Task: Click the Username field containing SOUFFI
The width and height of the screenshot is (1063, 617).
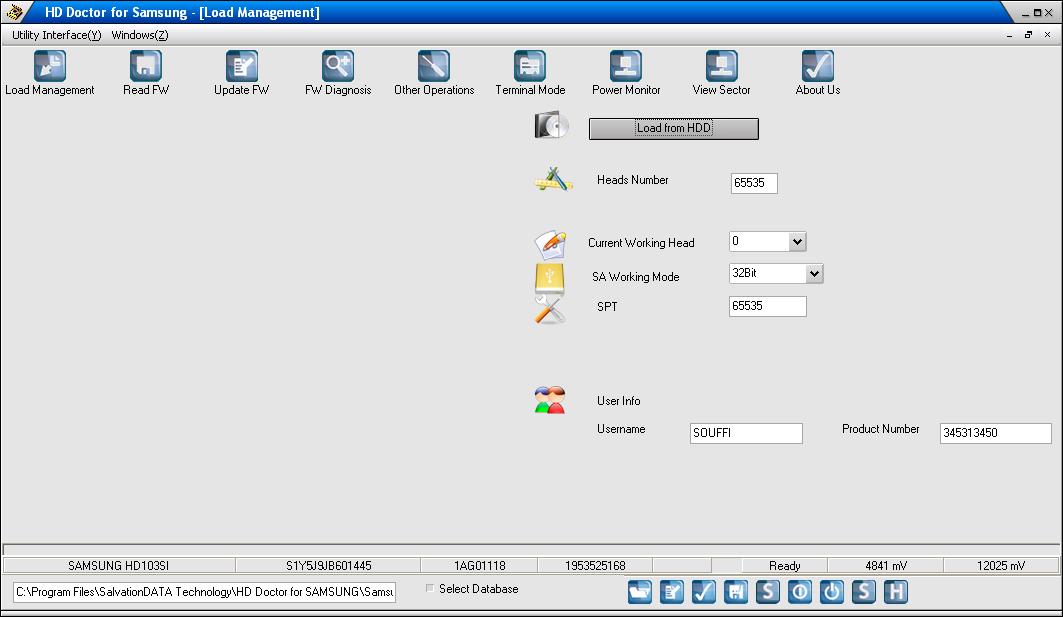Action: click(x=746, y=433)
